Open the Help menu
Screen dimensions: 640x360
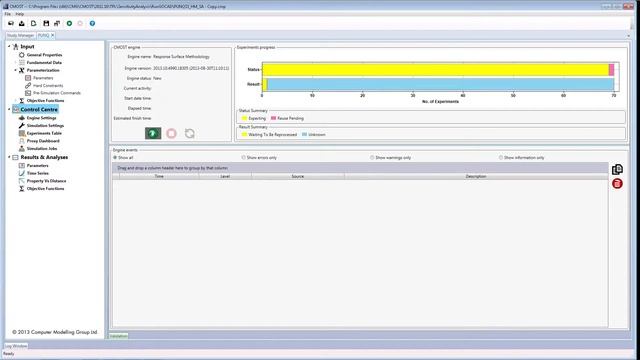coord(20,14)
